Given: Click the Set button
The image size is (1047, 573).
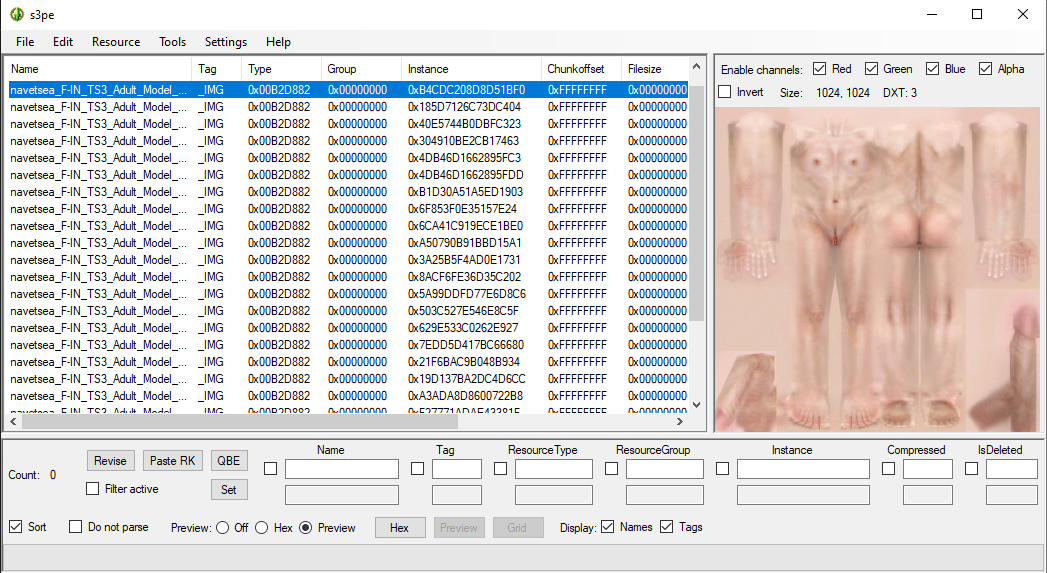Looking at the screenshot, I should [x=229, y=490].
